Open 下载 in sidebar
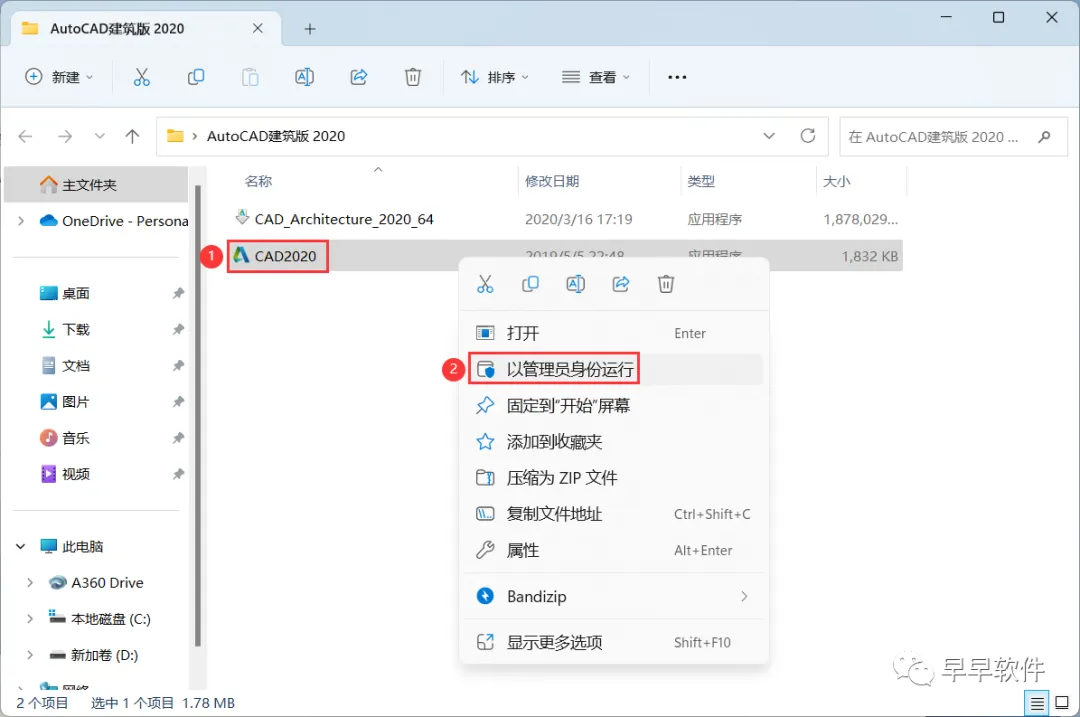Screen dimensions: 1080x717 [76, 329]
